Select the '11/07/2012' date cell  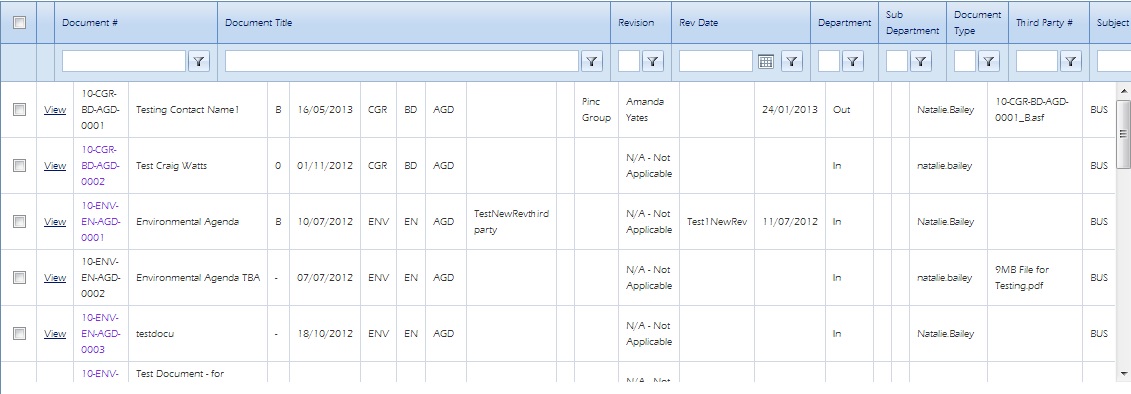pos(790,222)
